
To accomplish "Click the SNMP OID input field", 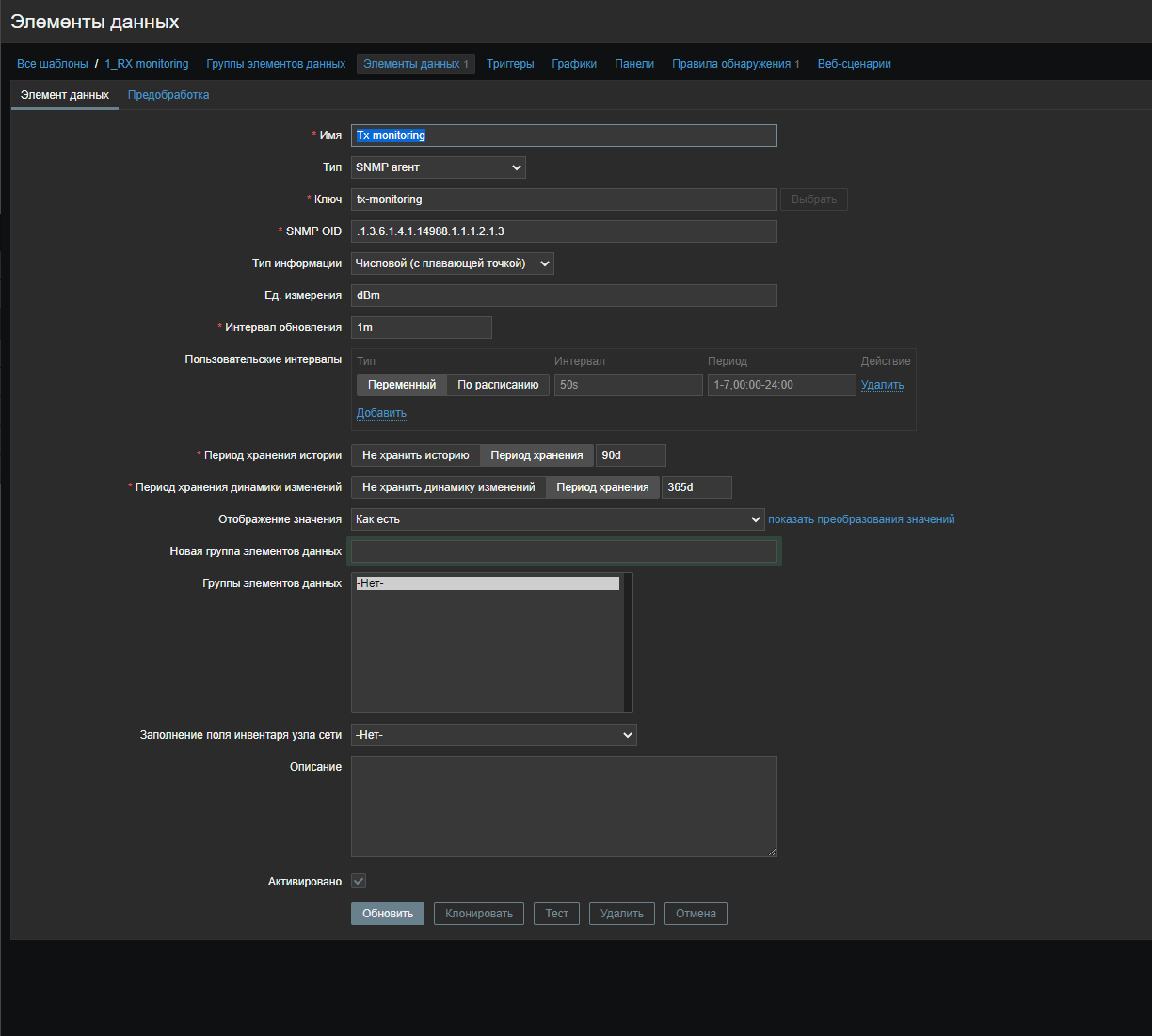I will [564, 231].
